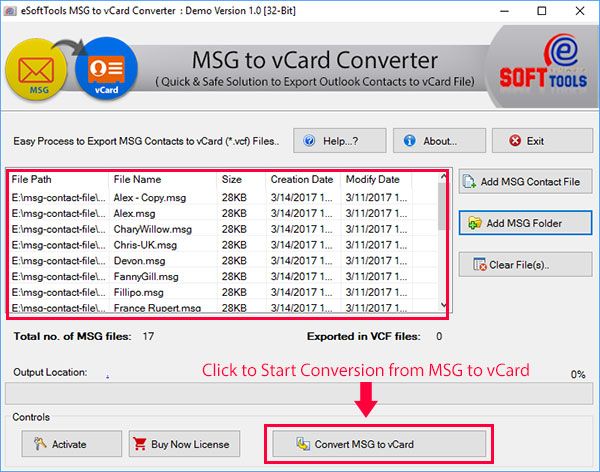Exit the converter application
The height and width of the screenshot is (472, 600).
click(542, 141)
